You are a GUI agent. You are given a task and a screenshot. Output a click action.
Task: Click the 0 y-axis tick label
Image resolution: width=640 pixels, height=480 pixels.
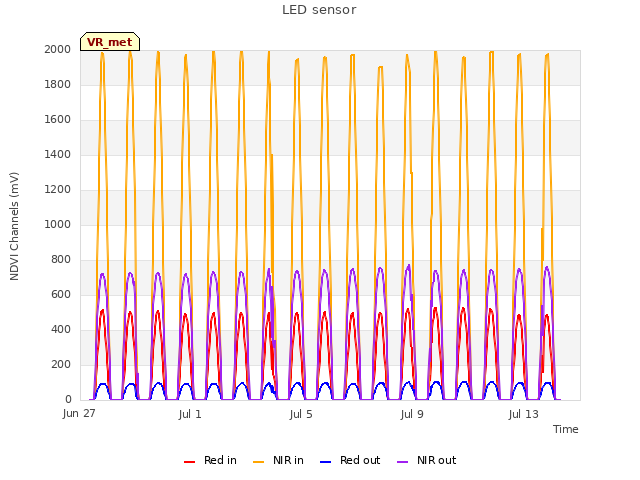68,400
